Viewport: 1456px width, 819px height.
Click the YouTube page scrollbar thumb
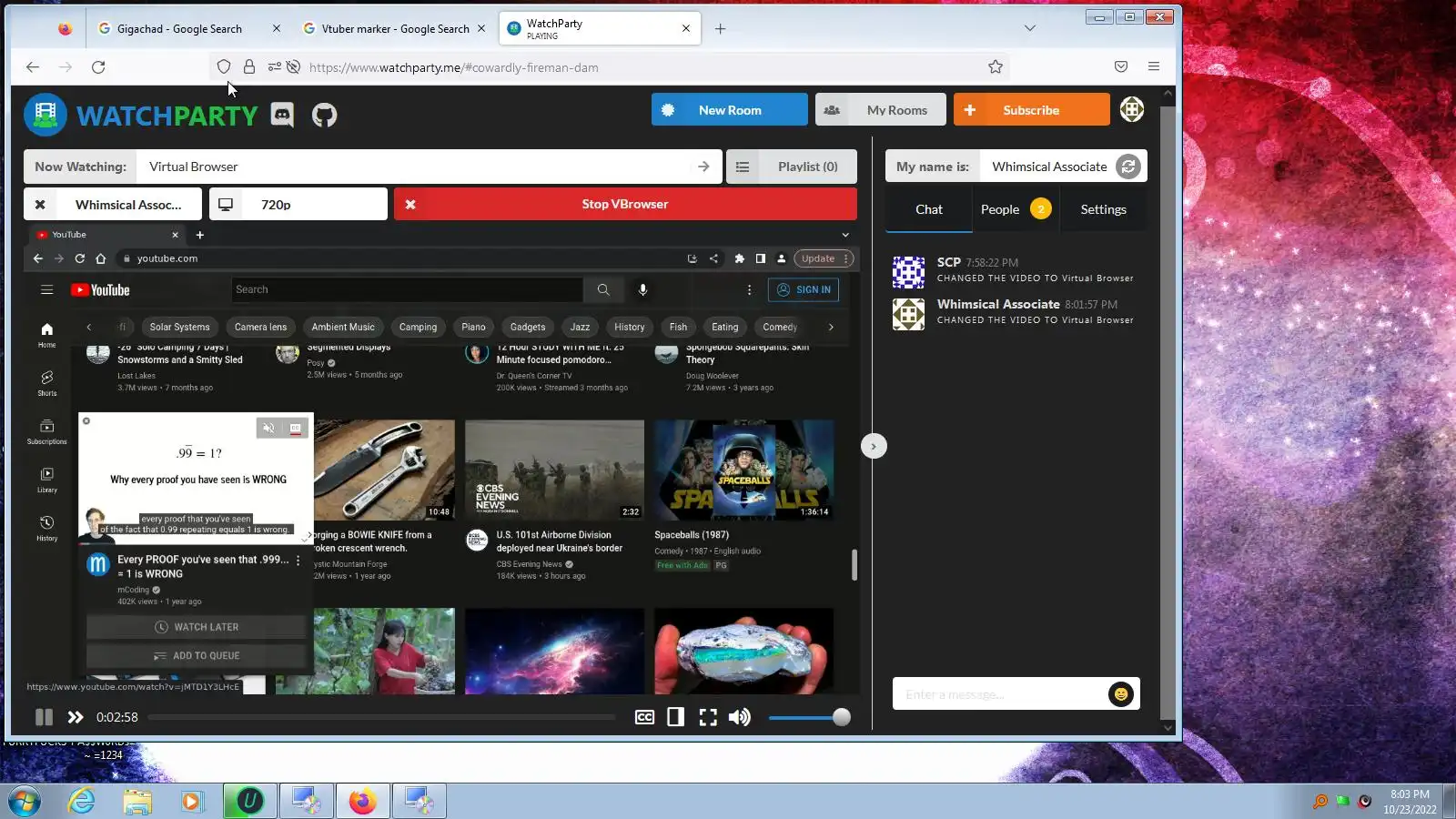pos(854,564)
